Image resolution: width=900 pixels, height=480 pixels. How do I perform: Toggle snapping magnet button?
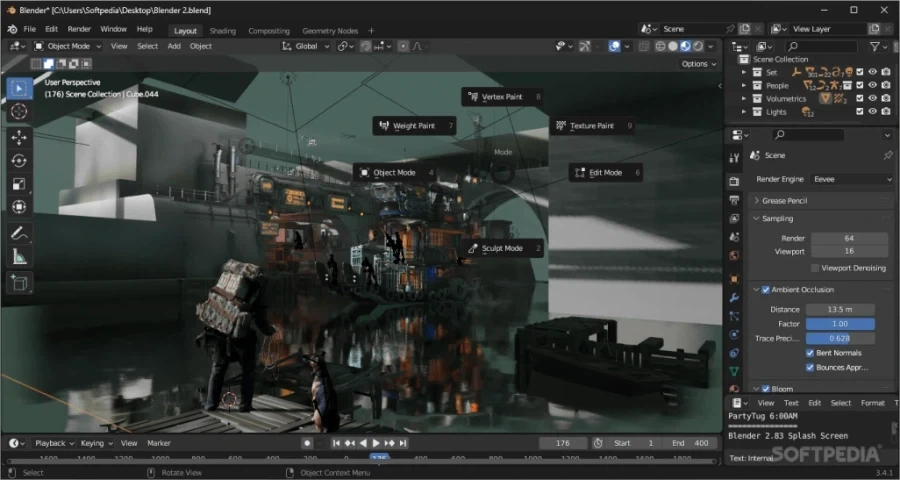(x=365, y=47)
